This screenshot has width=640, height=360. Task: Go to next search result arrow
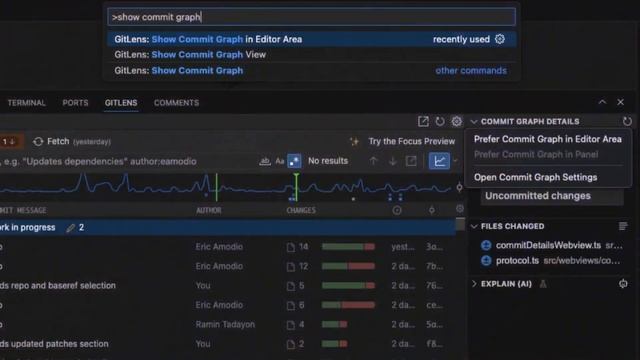392,161
